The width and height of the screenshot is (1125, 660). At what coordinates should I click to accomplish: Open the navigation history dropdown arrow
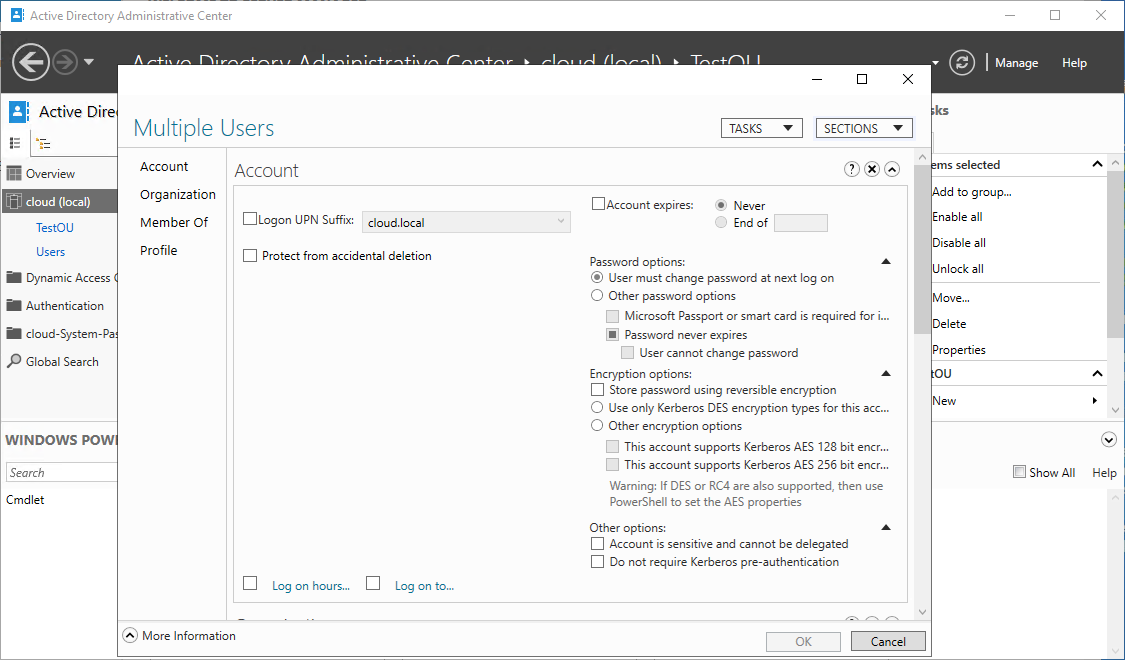(89, 62)
